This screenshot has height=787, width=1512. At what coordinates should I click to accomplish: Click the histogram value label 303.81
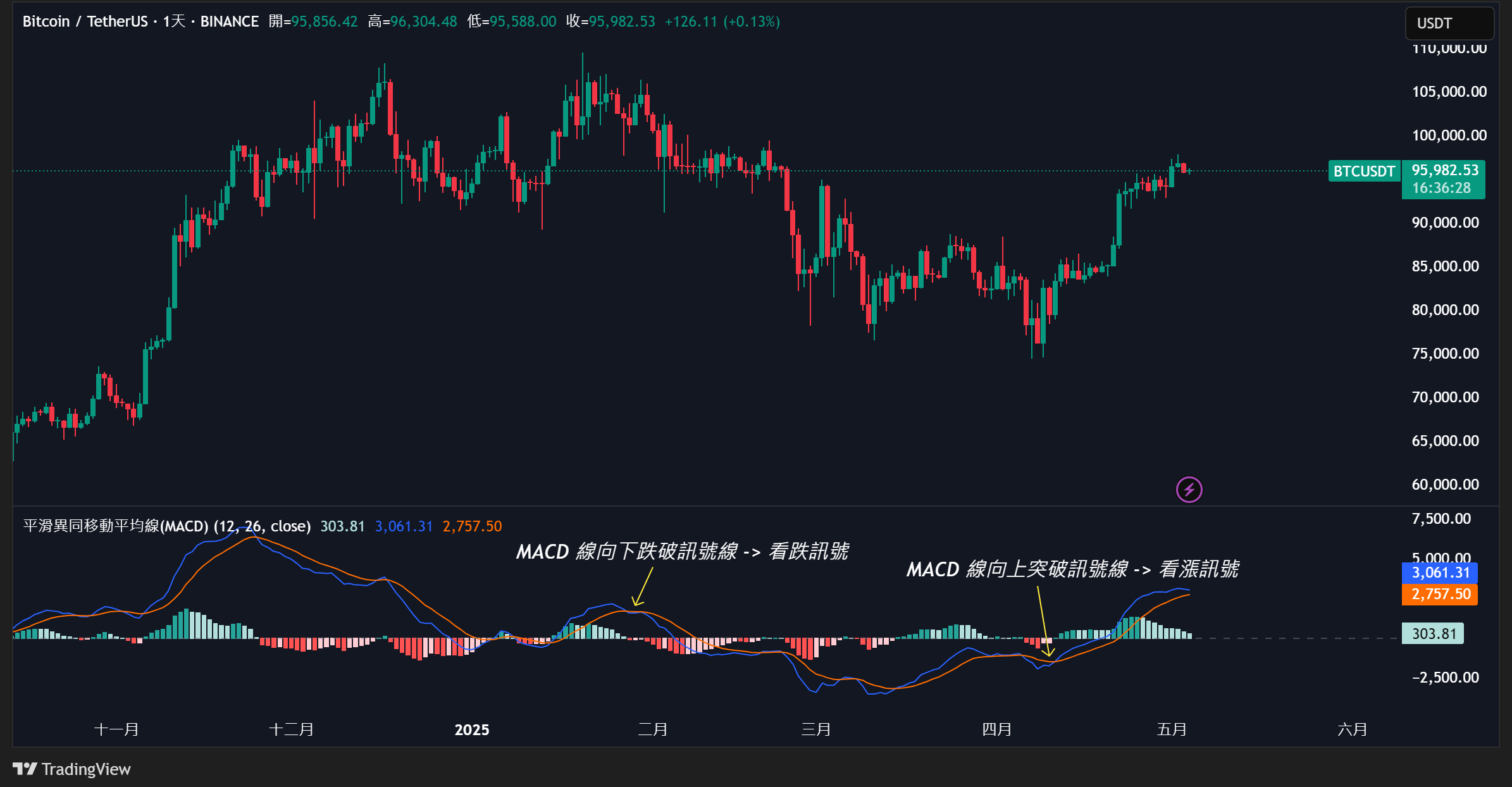[x=1433, y=633]
